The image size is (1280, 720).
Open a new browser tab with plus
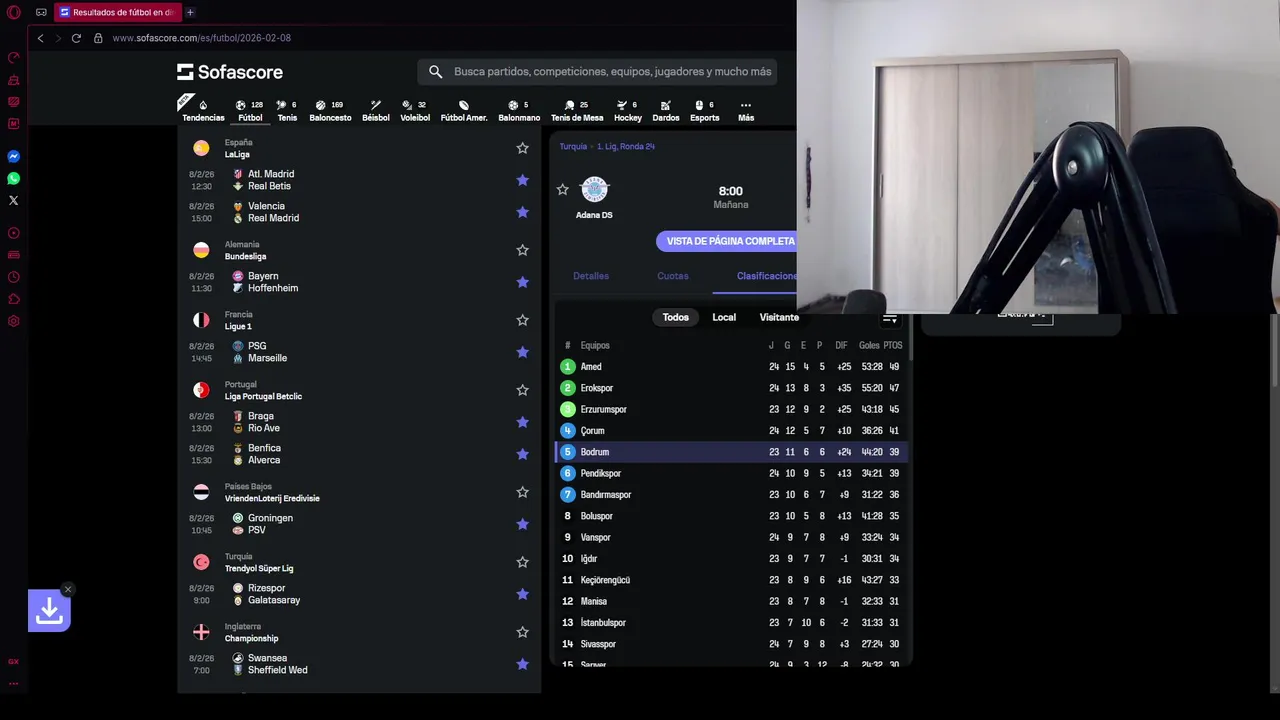[190, 13]
